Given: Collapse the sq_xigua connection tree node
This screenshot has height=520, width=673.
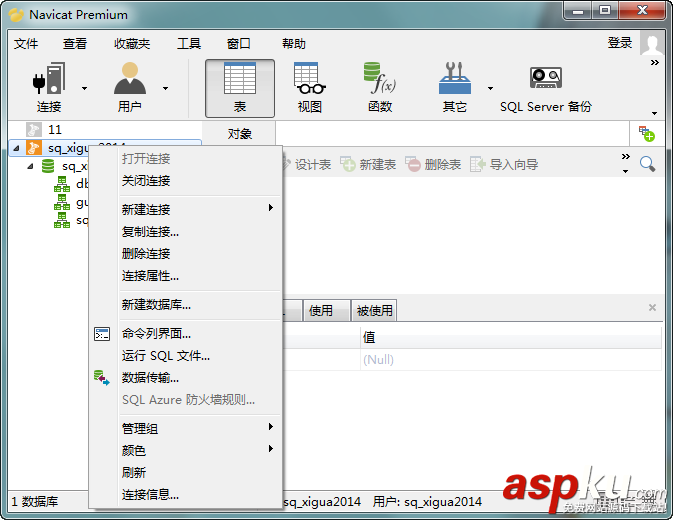Looking at the screenshot, I should 16,148.
